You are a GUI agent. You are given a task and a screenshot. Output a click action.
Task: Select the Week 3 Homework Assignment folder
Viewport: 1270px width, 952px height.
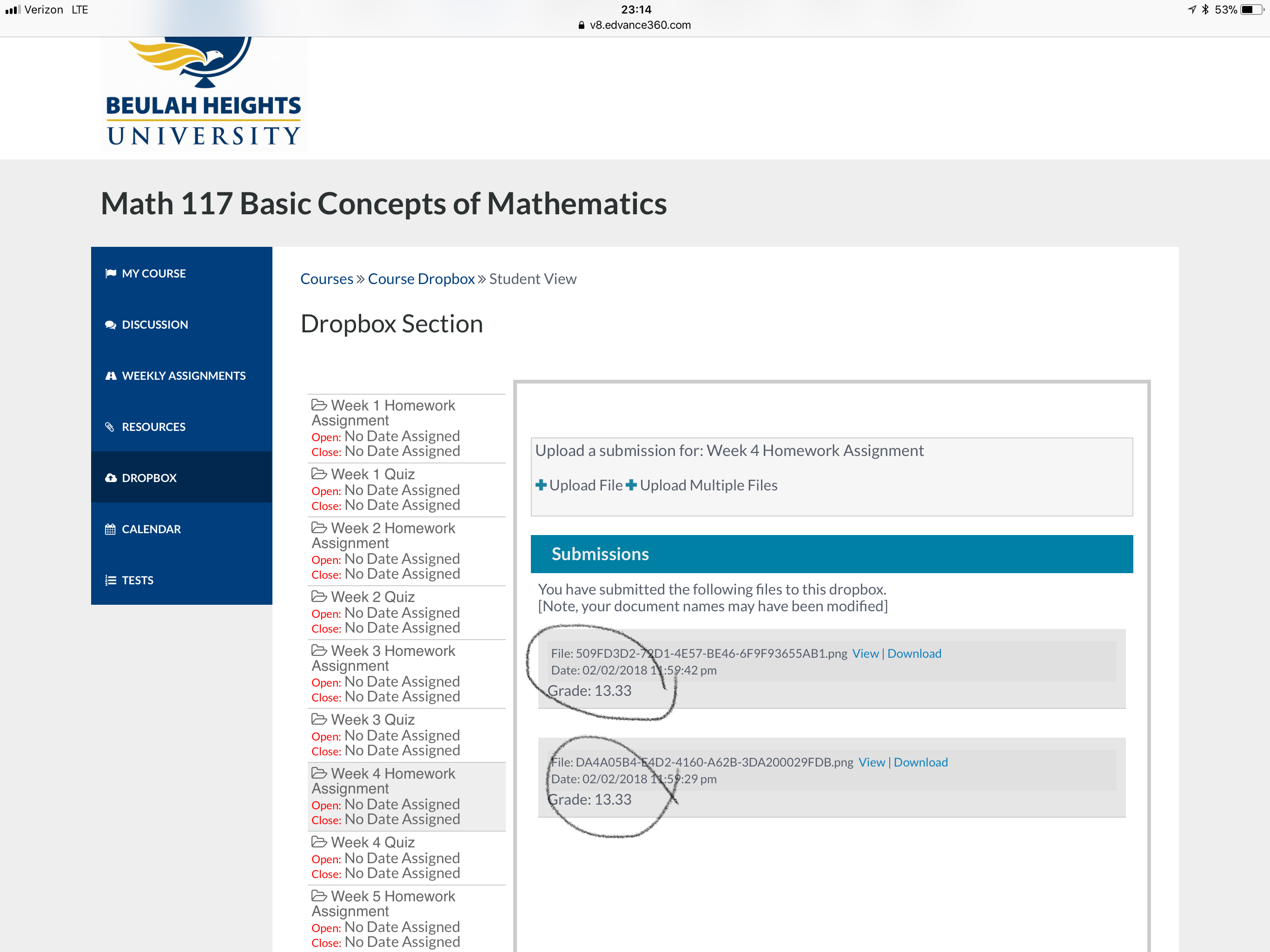(x=393, y=651)
